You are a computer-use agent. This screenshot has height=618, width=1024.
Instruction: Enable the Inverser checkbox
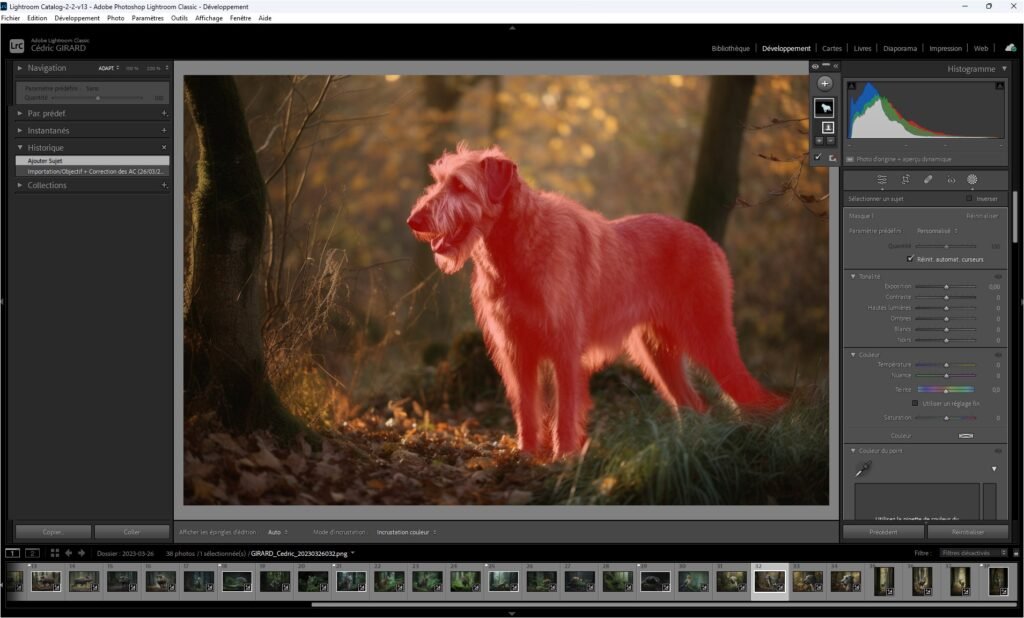[x=970, y=198]
